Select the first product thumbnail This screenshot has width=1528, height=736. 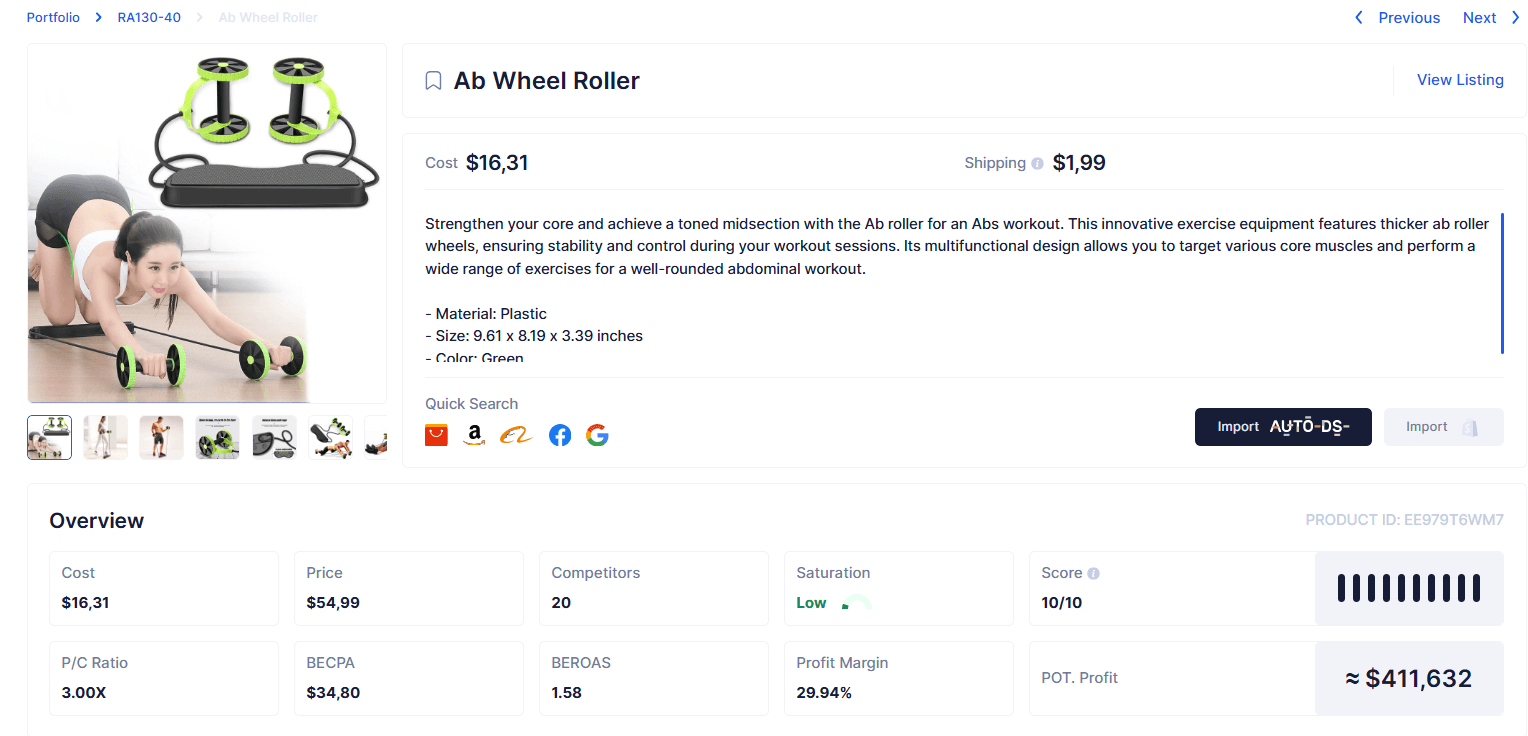(x=50, y=437)
